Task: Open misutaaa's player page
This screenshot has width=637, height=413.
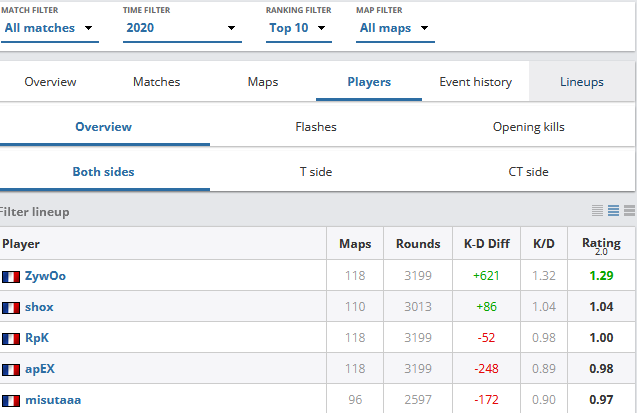Action: click(x=53, y=400)
